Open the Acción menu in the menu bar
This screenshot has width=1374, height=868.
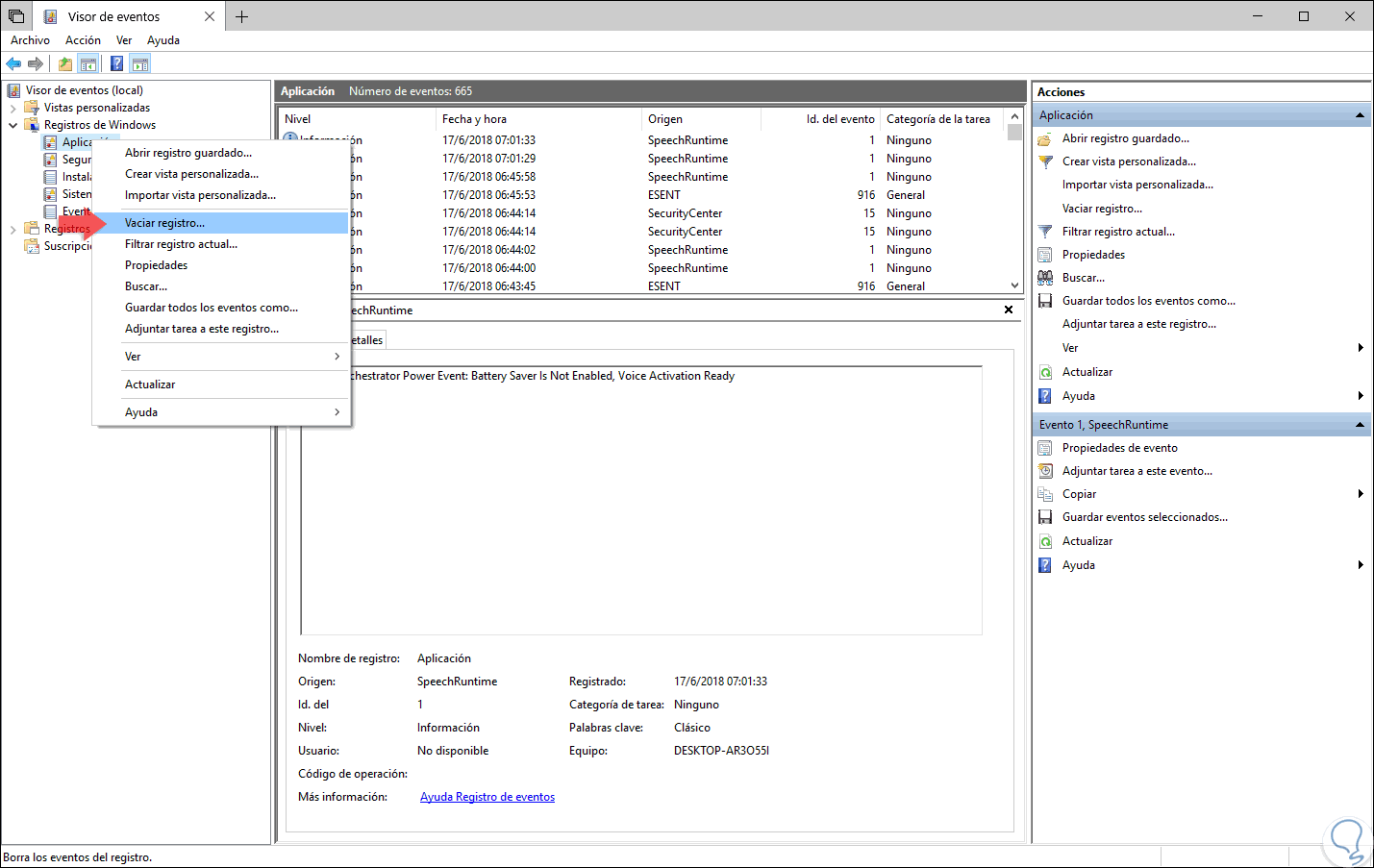point(83,40)
